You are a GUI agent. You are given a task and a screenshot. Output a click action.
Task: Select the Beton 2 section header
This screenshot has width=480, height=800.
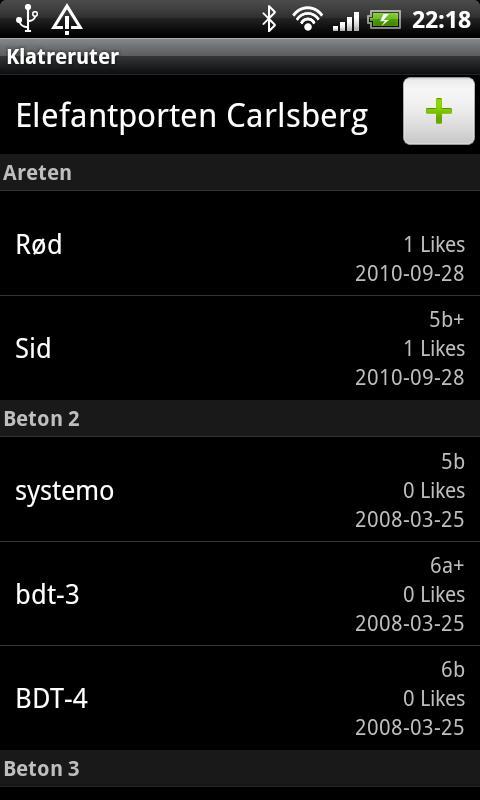(240, 419)
